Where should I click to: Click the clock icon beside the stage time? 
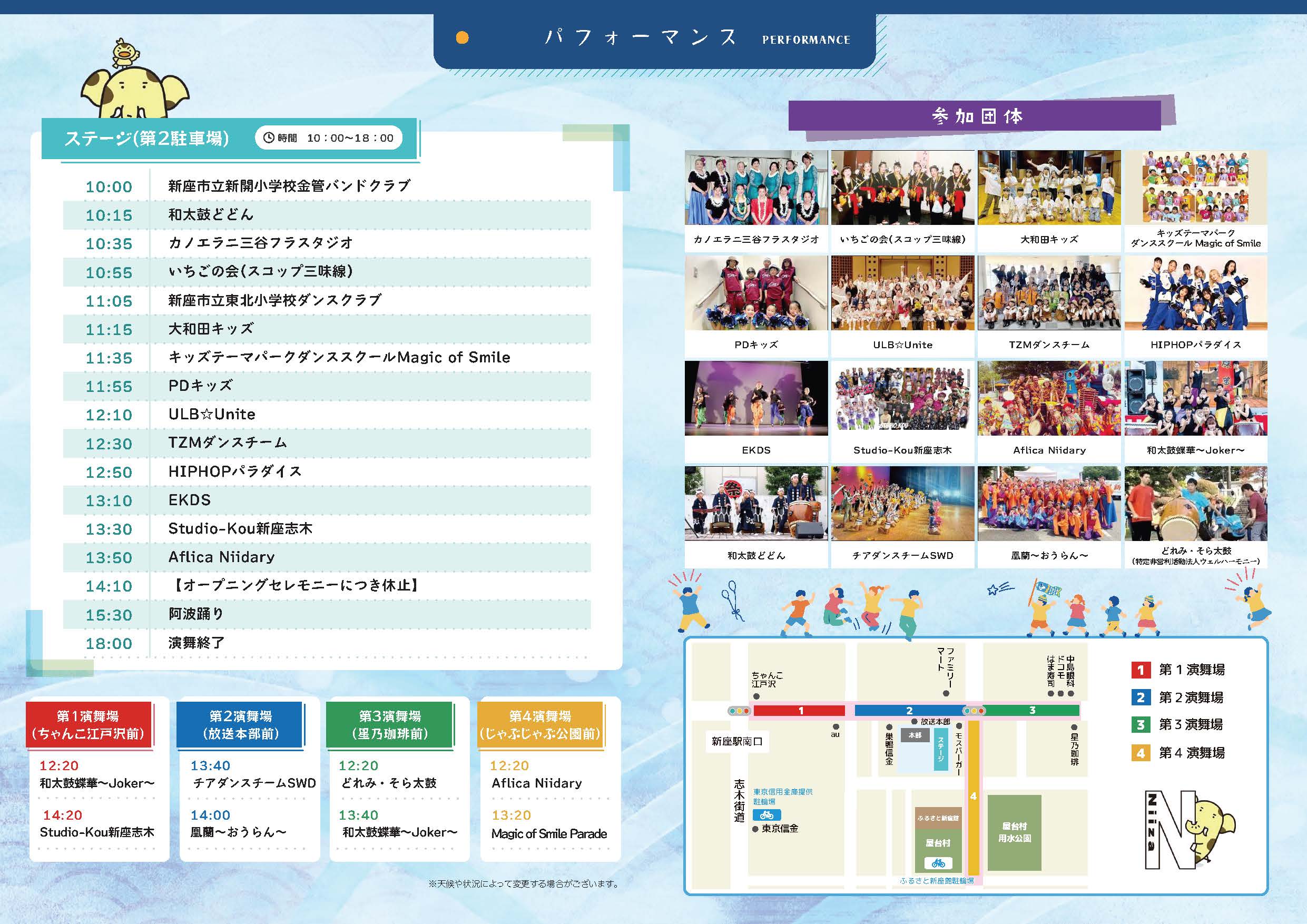pos(269,138)
